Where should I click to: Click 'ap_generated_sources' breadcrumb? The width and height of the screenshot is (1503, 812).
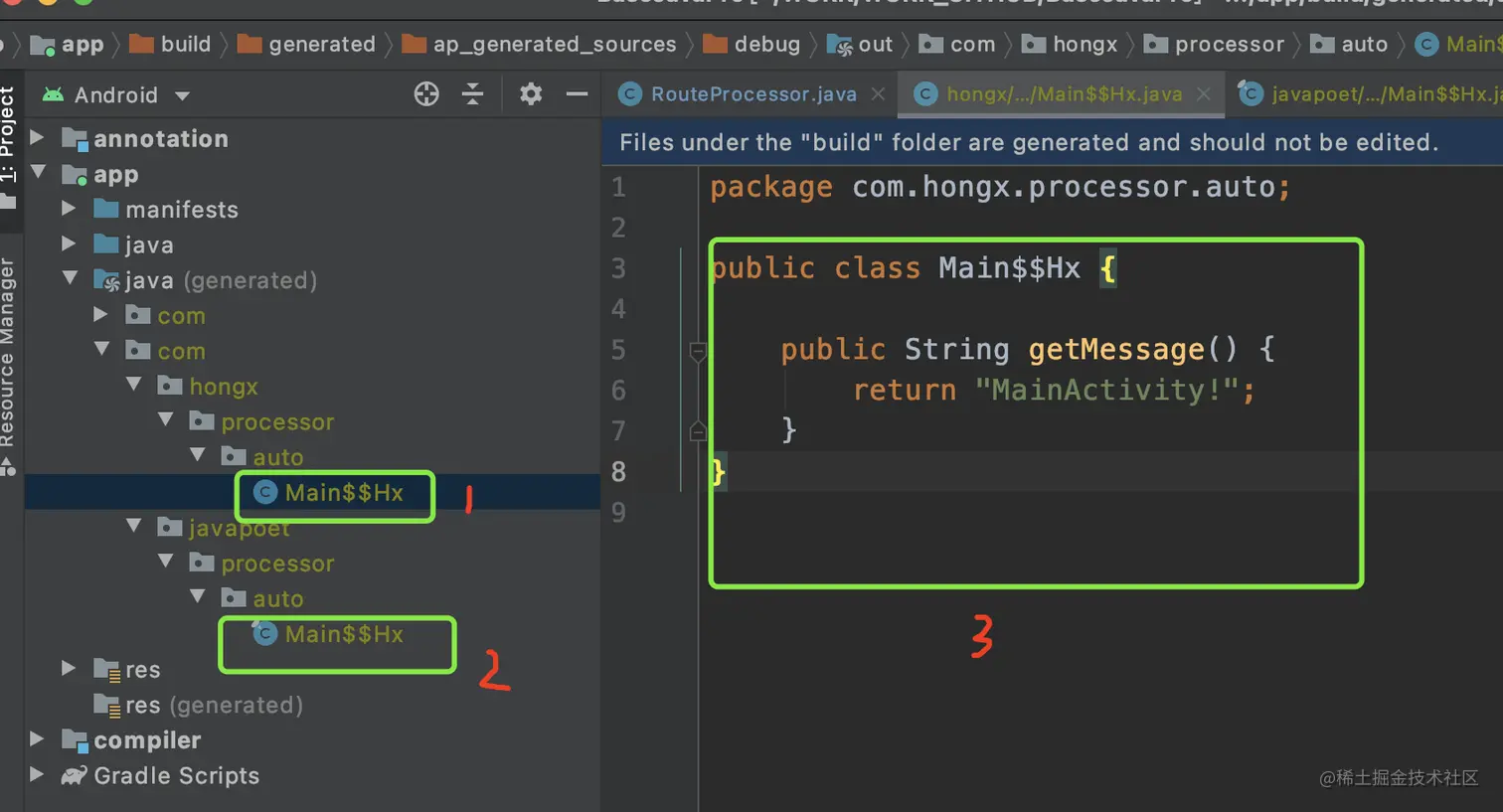555,44
